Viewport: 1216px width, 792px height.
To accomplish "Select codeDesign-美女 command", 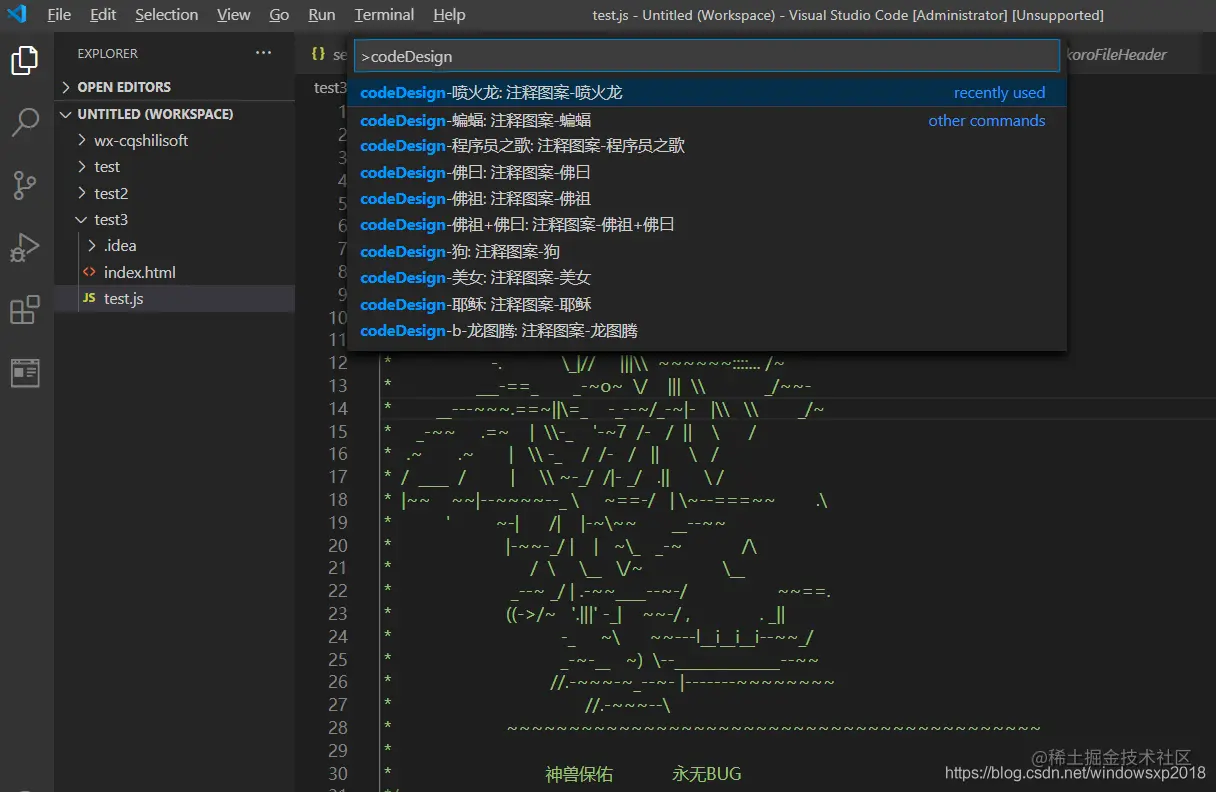I will click(706, 278).
